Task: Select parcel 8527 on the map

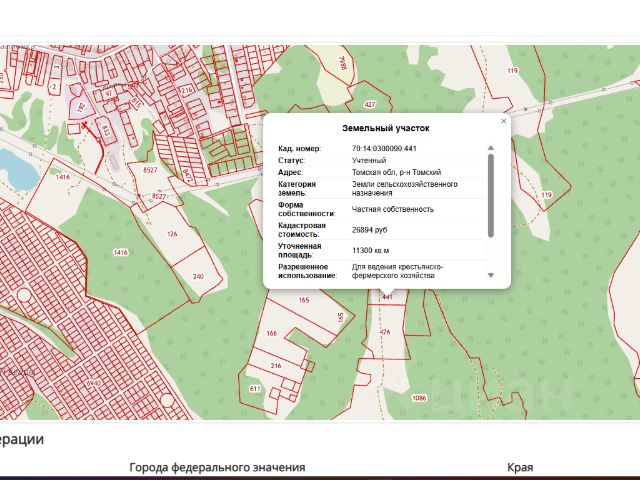Action: (x=150, y=170)
